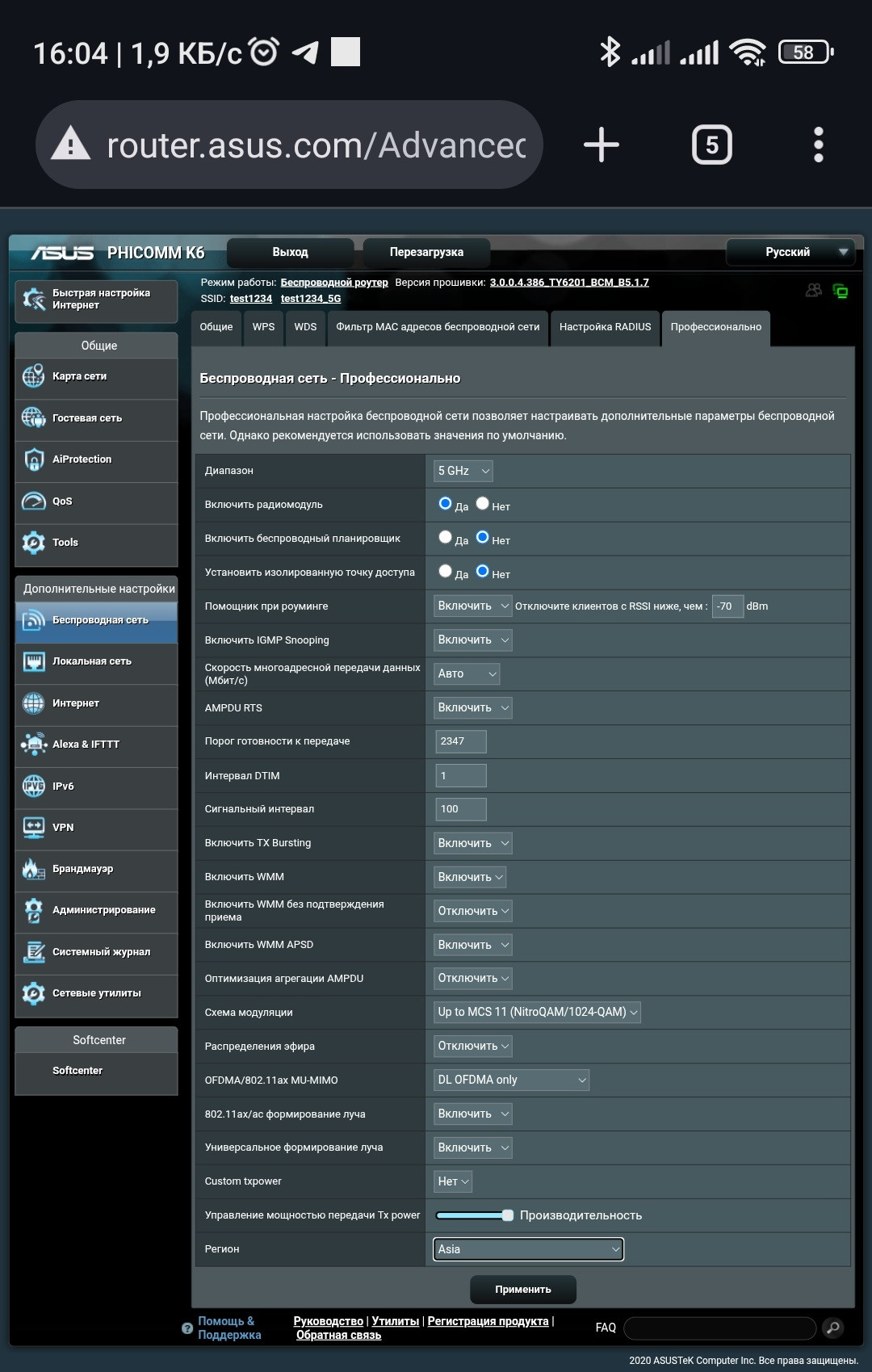
Task: Open the IPv6 globe icon
Action: [x=34, y=786]
